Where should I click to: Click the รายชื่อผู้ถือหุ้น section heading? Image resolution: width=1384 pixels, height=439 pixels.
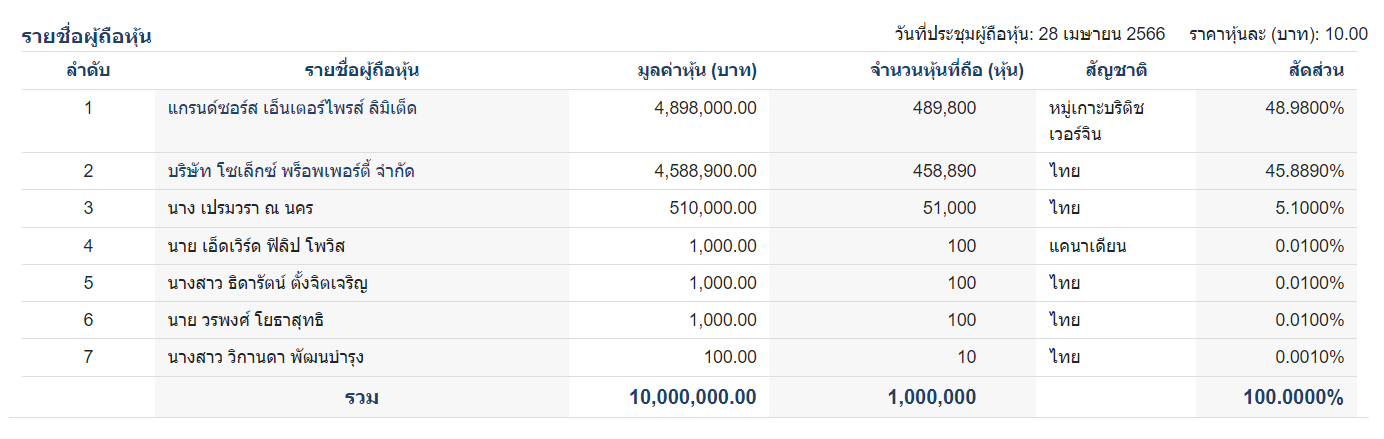point(86,37)
